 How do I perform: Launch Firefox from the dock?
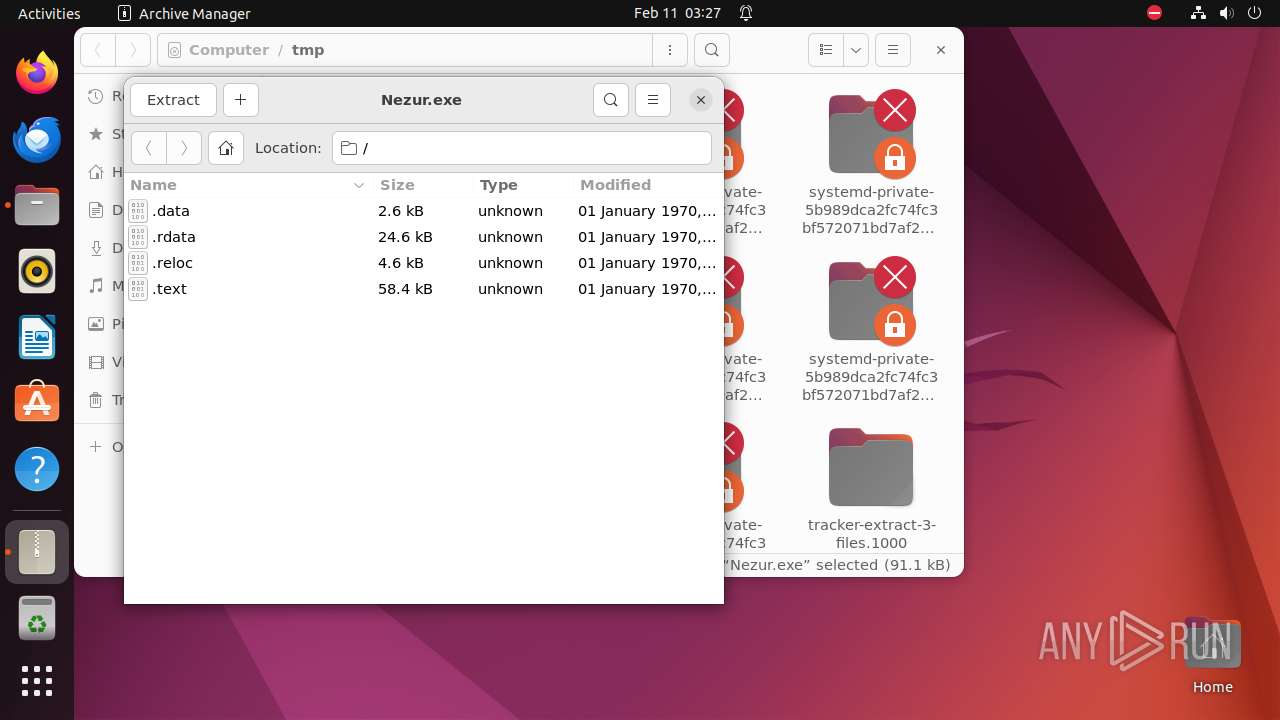37,73
